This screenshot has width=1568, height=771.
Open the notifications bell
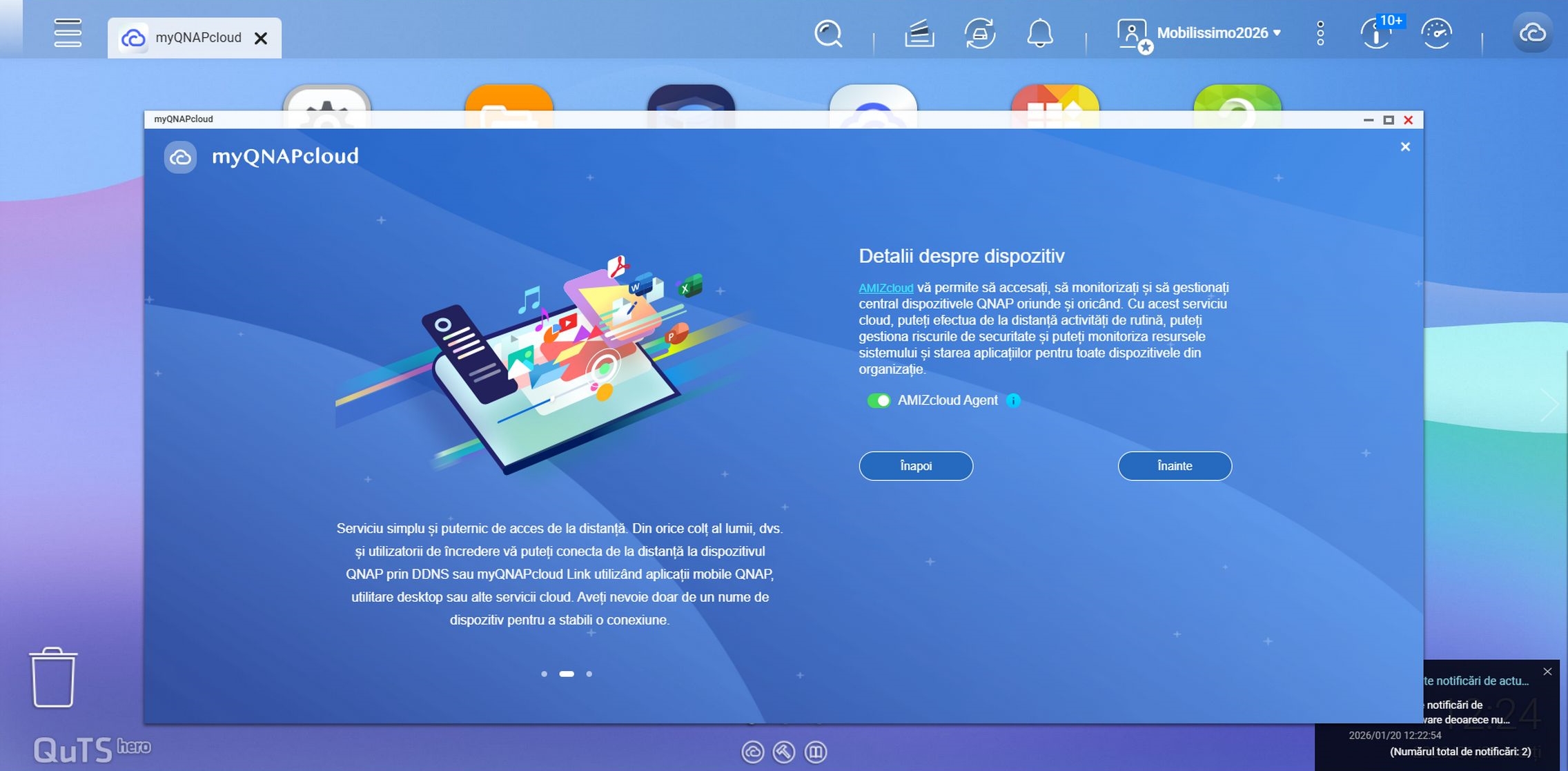pyautogui.click(x=1039, y=33)
